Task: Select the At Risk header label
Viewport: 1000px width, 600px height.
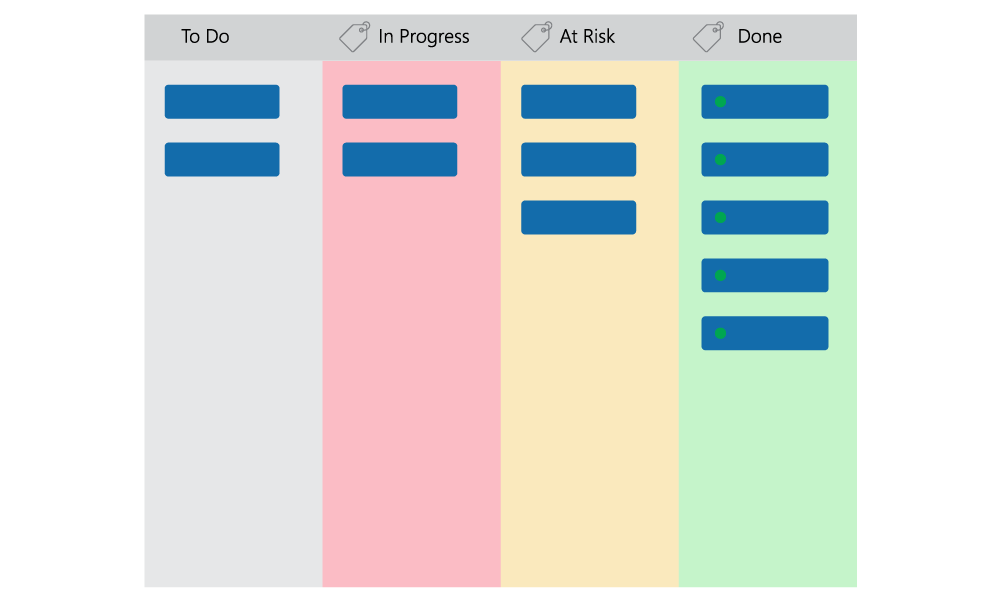Action: click(x=587, y=36)
